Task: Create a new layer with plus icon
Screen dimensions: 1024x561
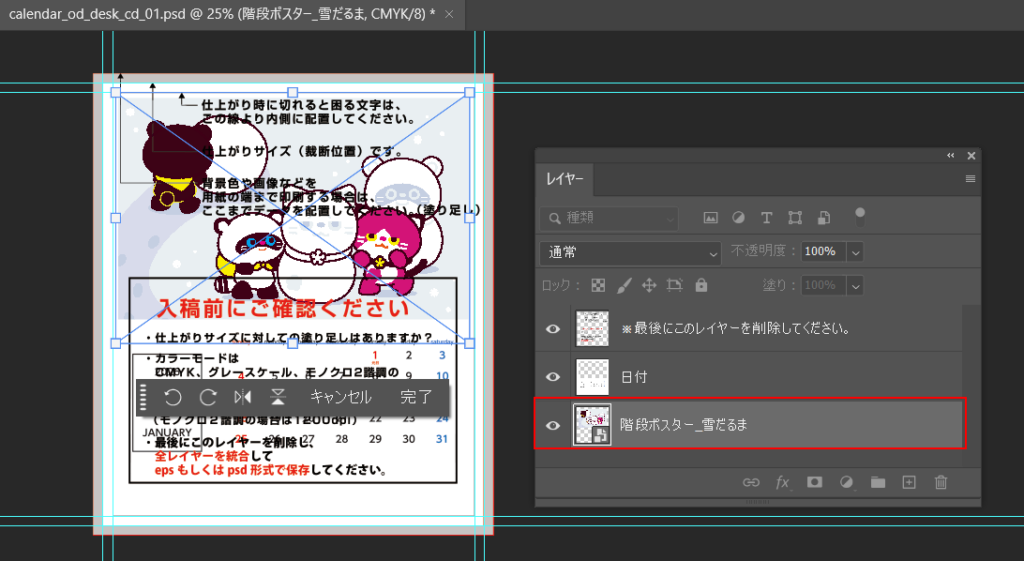Action: pos(909,482)
